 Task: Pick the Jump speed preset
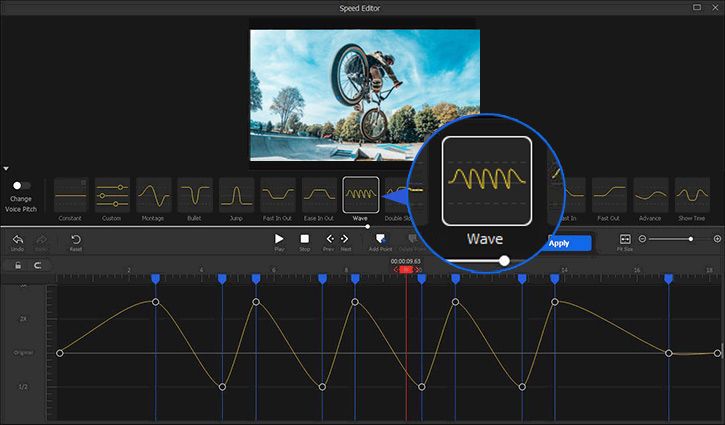[x=236, y=194]
